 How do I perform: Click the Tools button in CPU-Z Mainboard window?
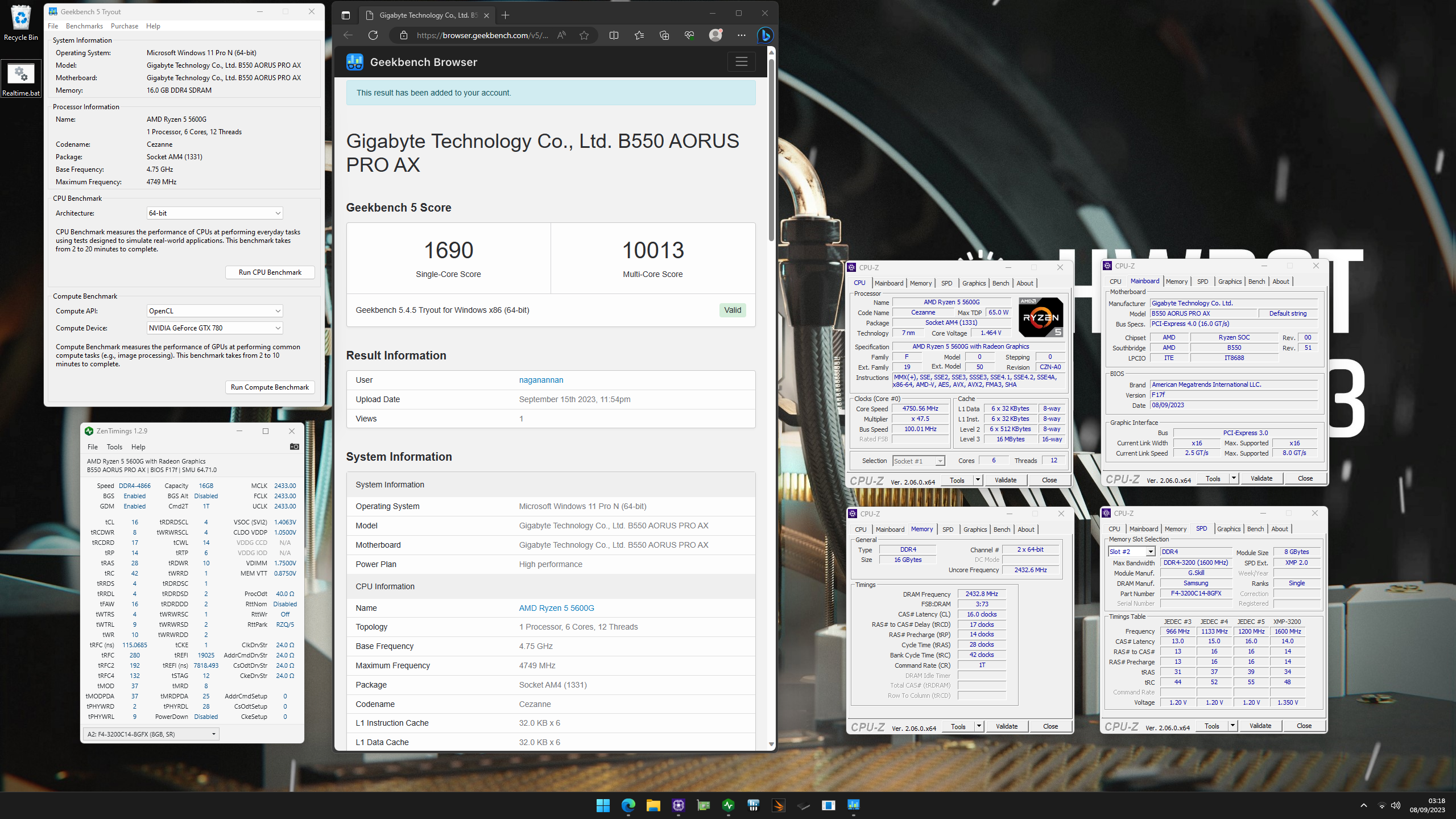tap(1213, 479)
